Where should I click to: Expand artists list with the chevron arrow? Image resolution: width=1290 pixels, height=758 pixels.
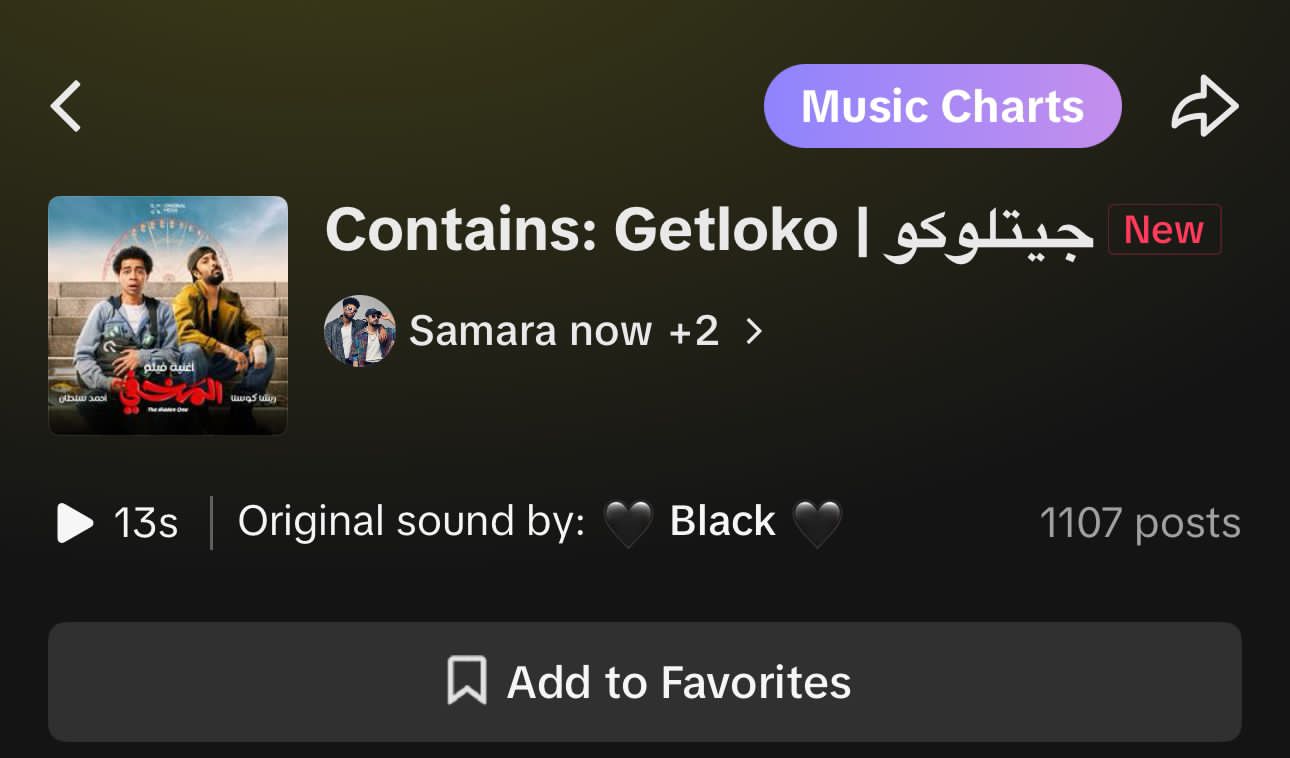755,331
